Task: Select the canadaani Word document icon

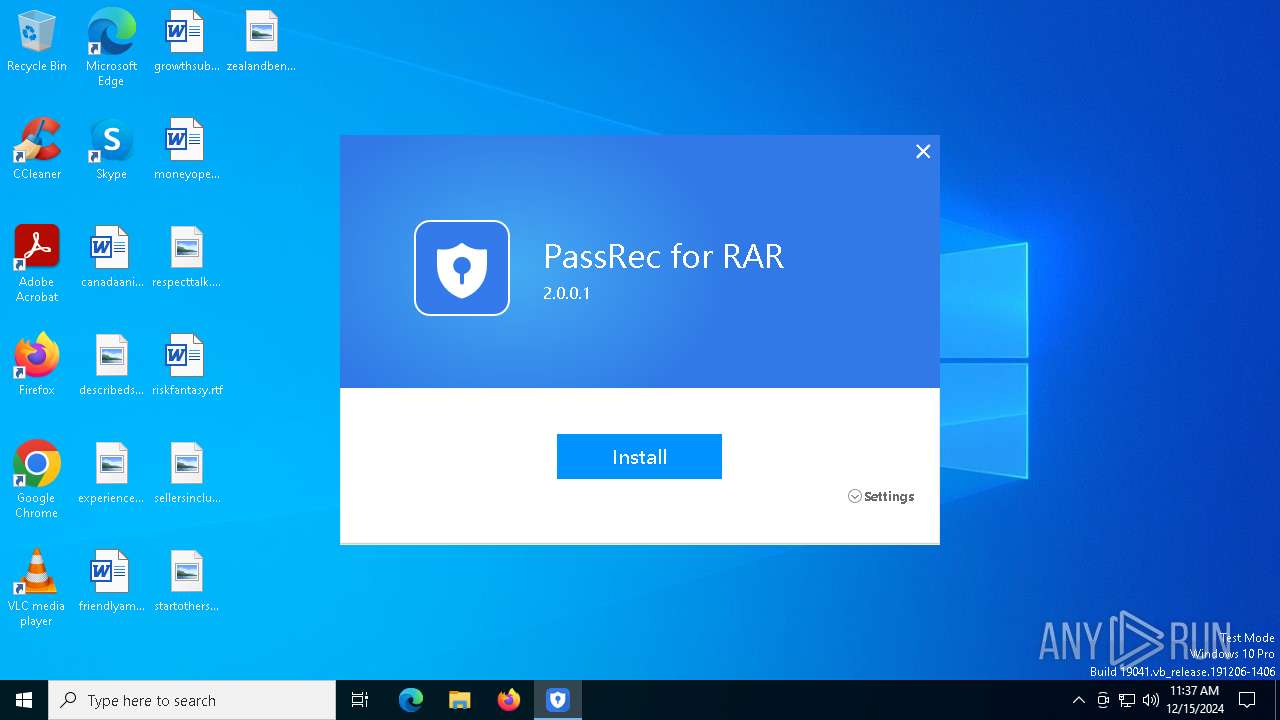Action: tap(111, 258)
